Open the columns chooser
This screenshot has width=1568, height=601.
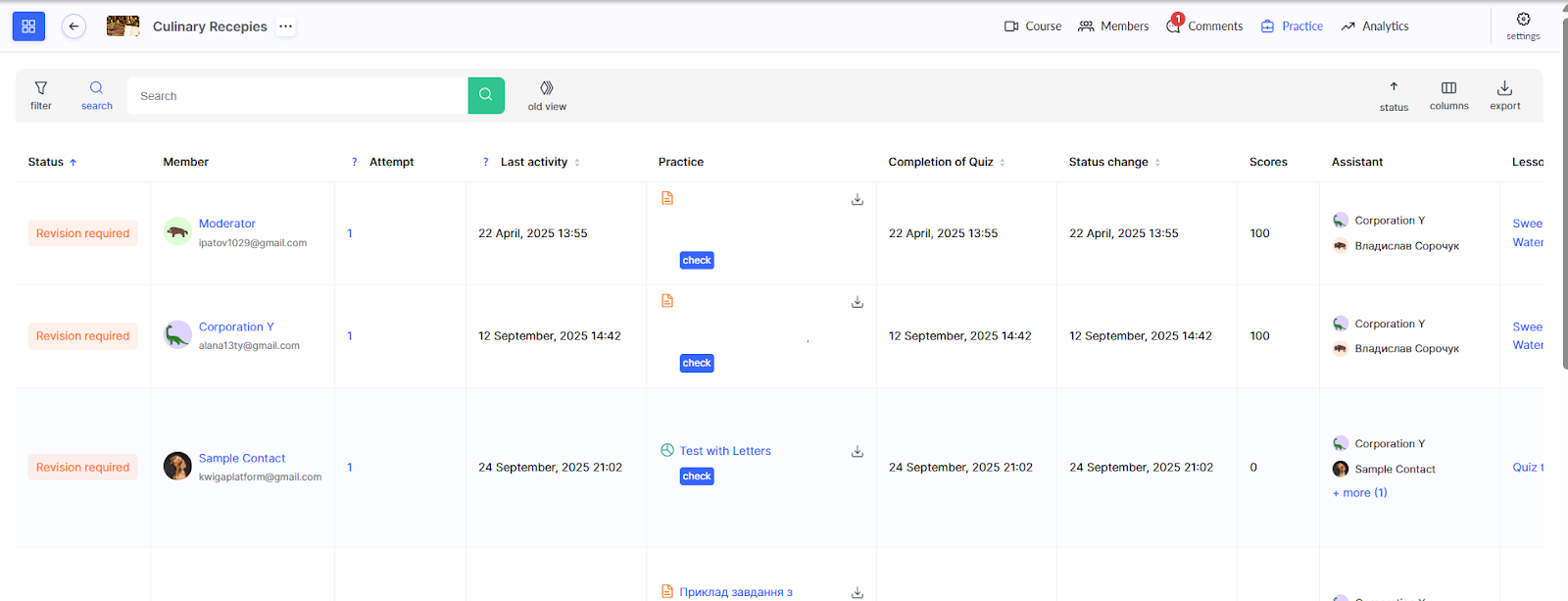[x=1448, y=95]
